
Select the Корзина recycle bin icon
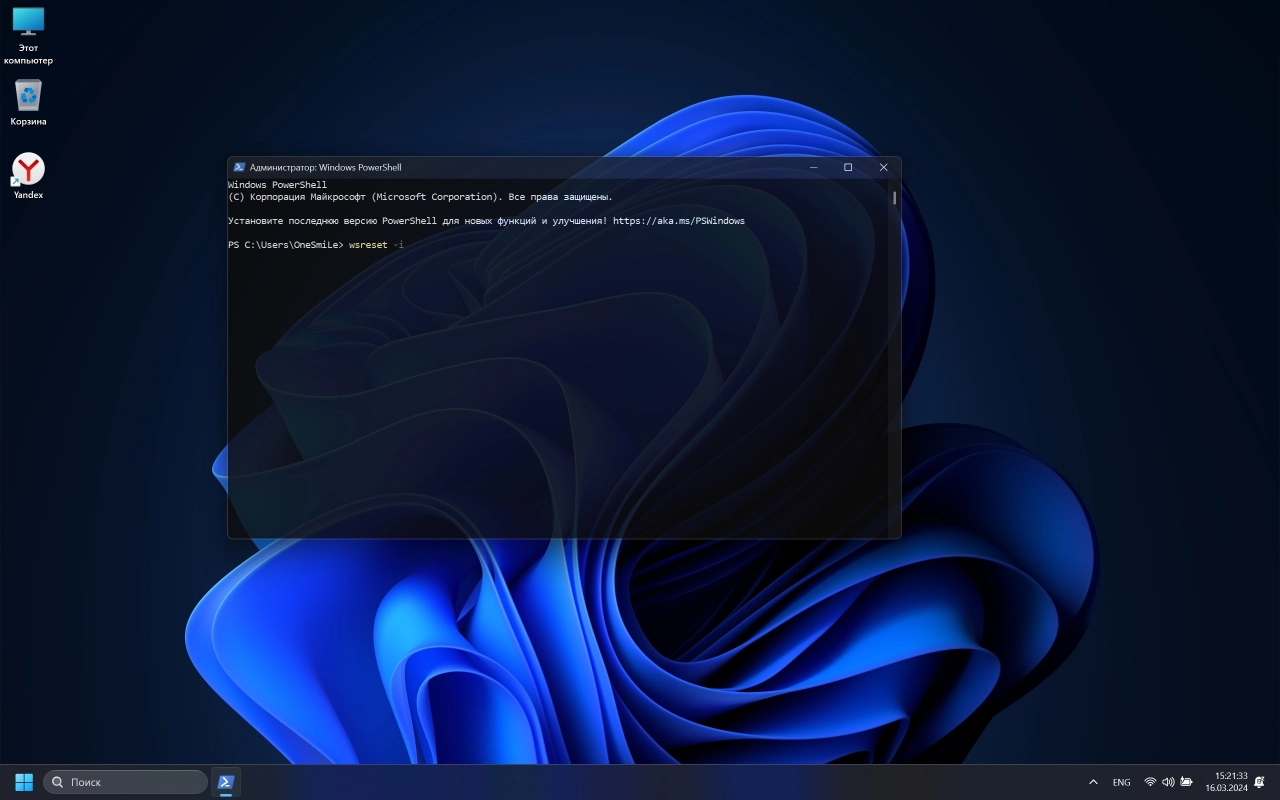(28, 103)
